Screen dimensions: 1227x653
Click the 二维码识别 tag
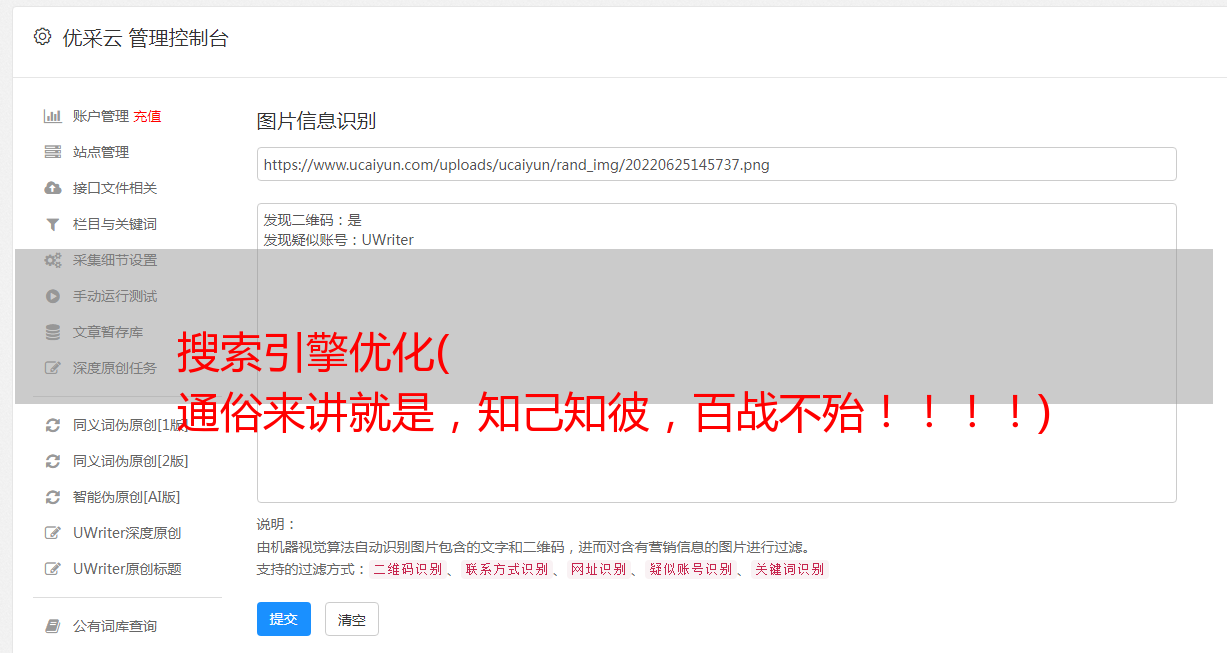(x=407, y=569)
